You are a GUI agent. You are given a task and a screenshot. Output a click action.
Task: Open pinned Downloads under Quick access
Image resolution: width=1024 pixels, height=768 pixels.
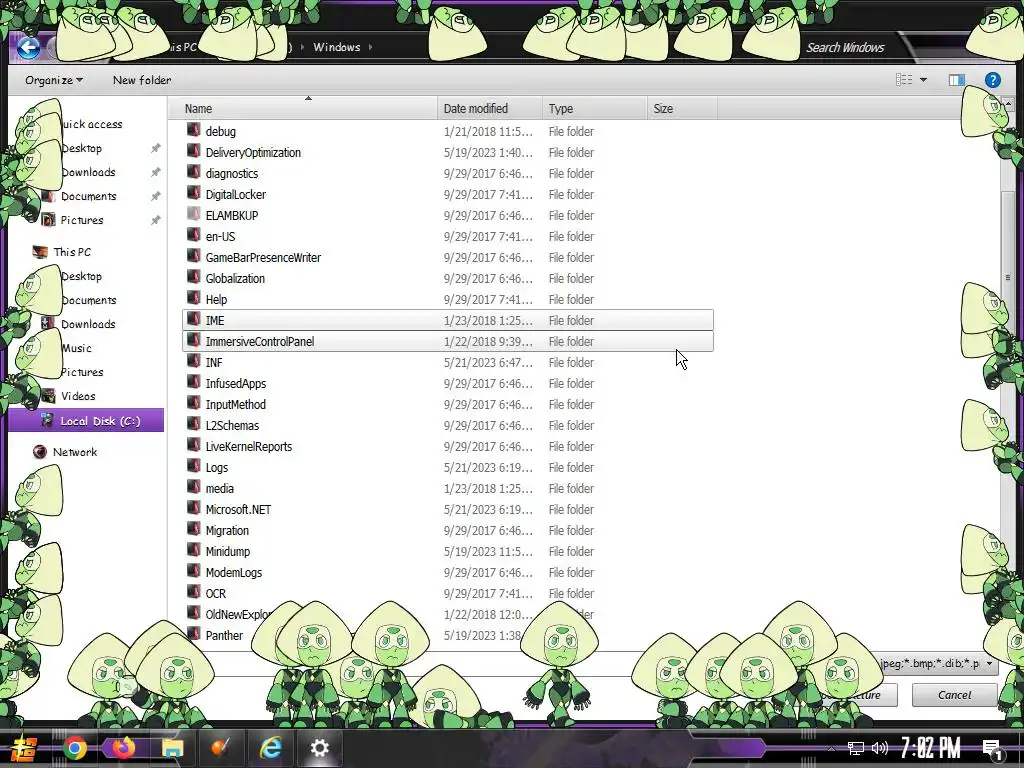[x=88, y=172]
